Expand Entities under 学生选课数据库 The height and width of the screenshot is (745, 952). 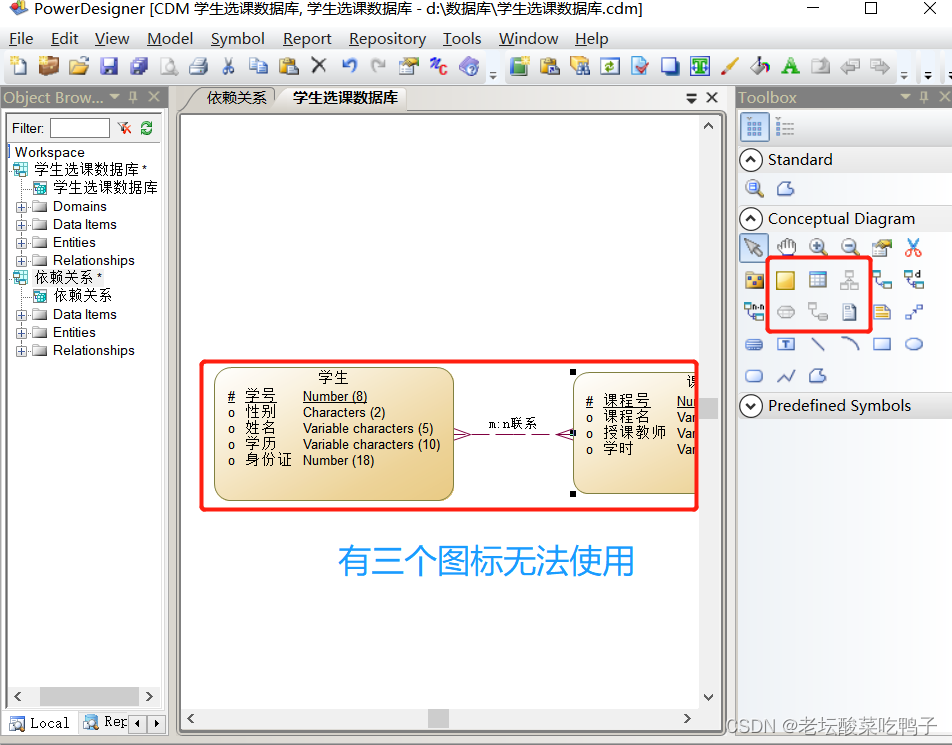point(21,243)
